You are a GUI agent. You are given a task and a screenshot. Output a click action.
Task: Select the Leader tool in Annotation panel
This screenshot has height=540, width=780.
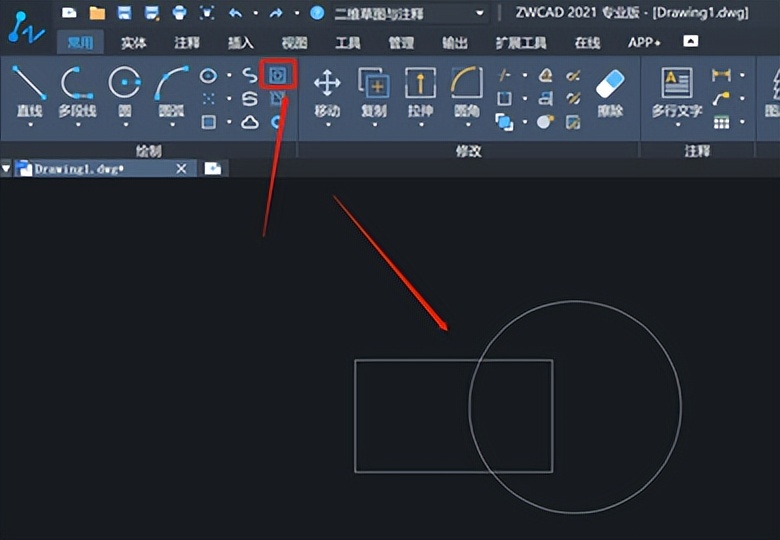tap(721, 98)
